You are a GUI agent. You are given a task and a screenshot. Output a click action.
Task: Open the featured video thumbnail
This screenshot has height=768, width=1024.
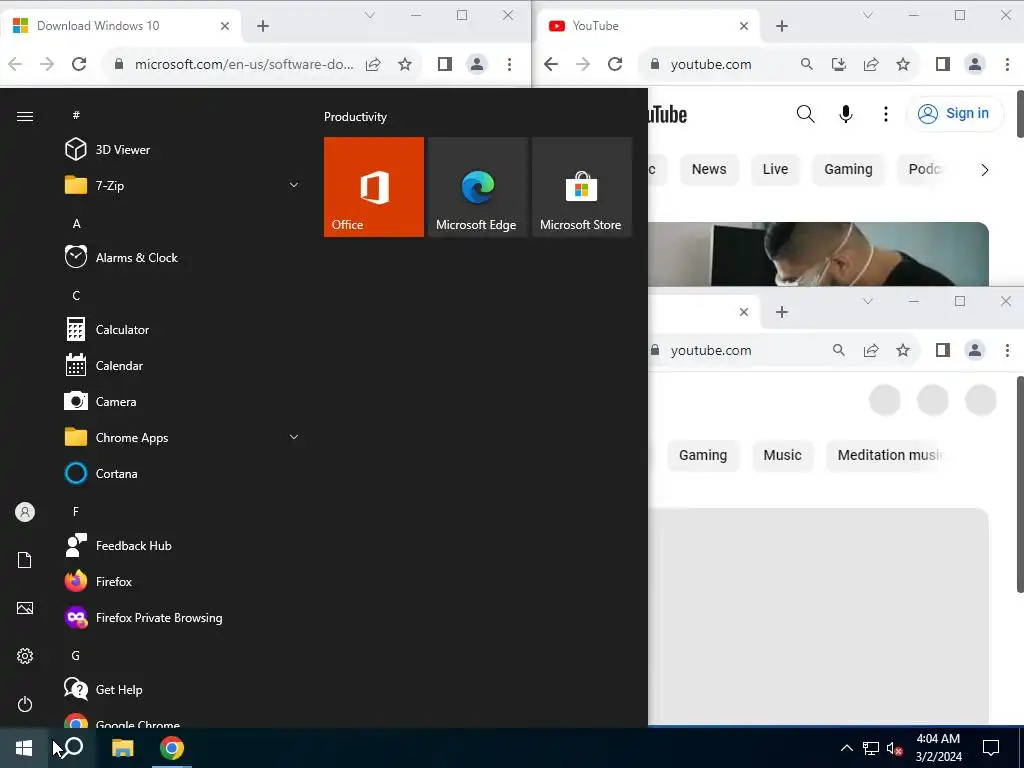(x=818, y=254)
